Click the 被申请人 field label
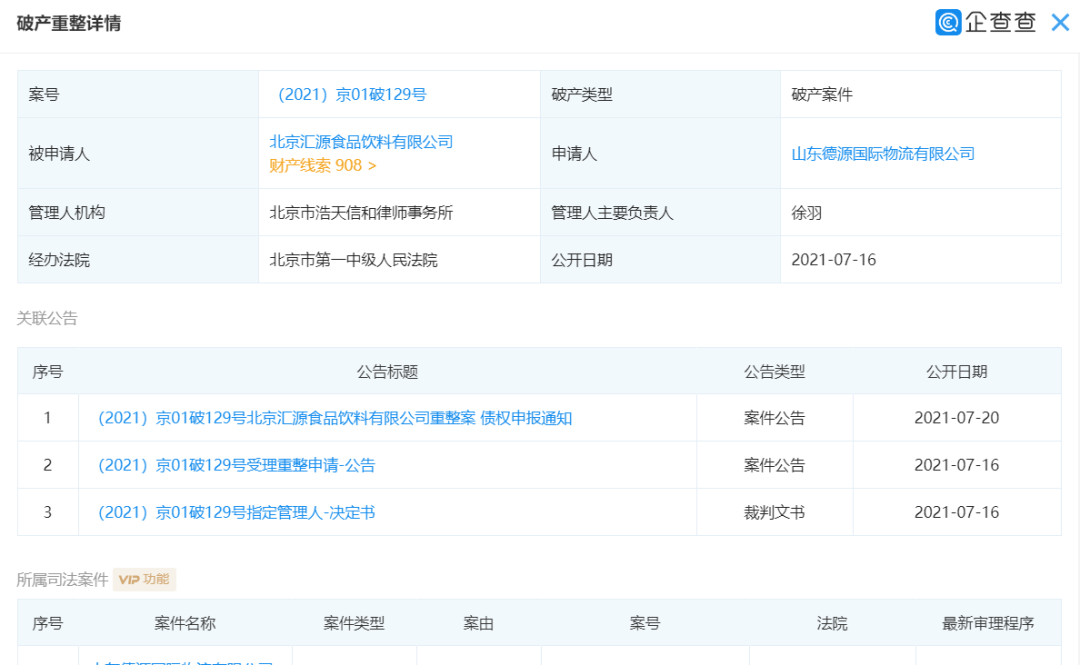1080x665 pixels. [x=59, y=154]
